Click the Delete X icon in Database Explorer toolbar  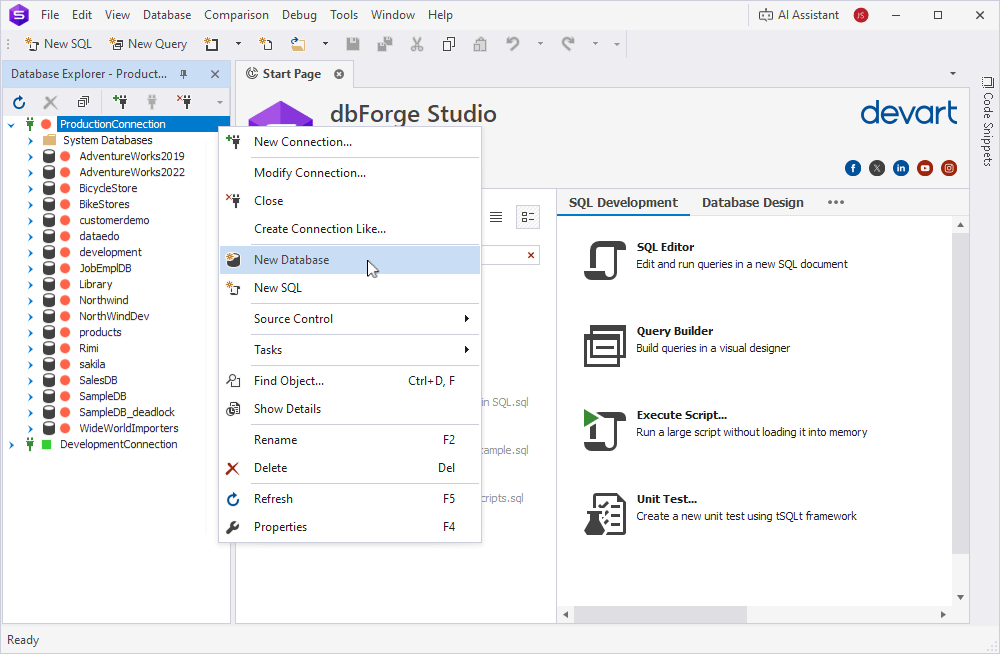pyautogui.click(x=50, y=102)
